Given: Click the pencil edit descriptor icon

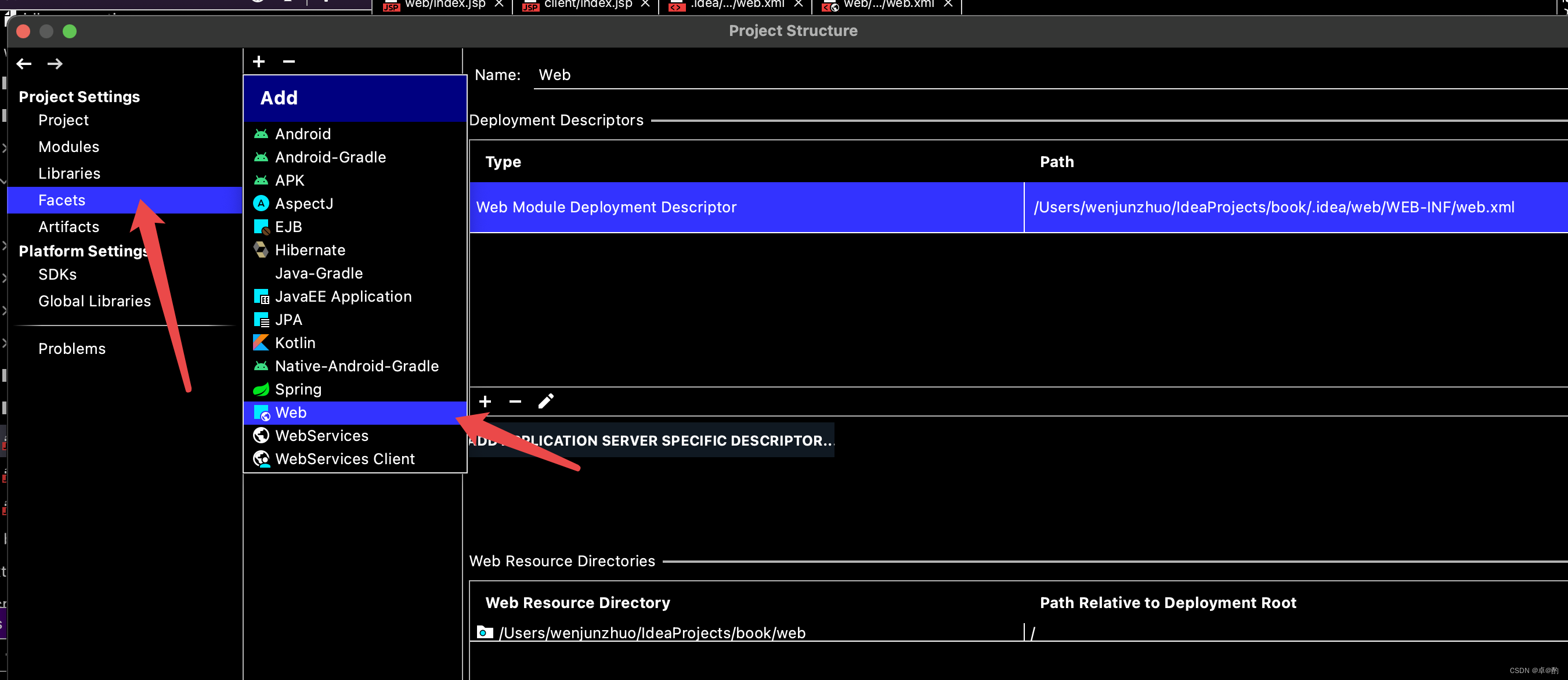Looking at the screenshot, I should coord(546,401).
